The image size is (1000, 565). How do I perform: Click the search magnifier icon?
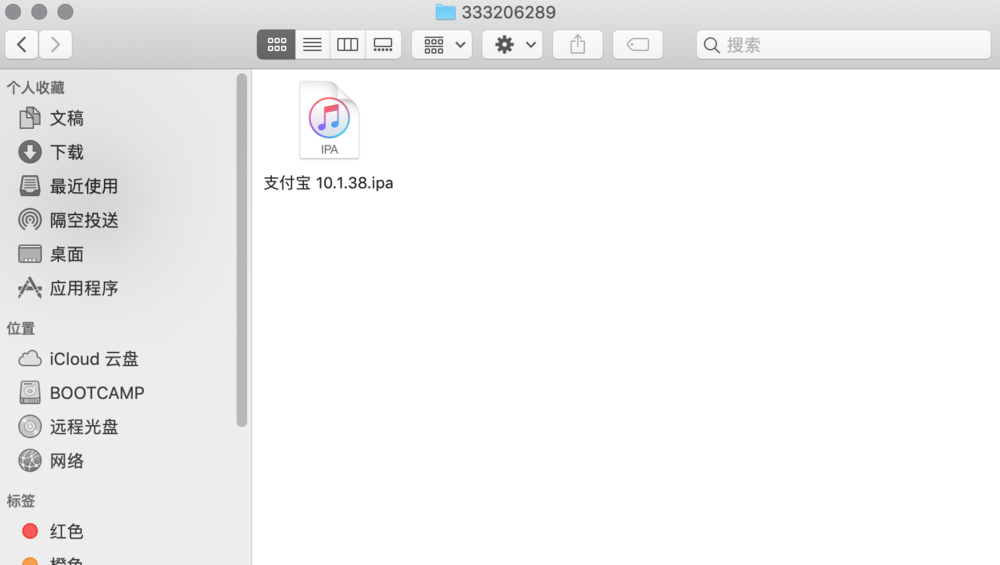[712, 45]
